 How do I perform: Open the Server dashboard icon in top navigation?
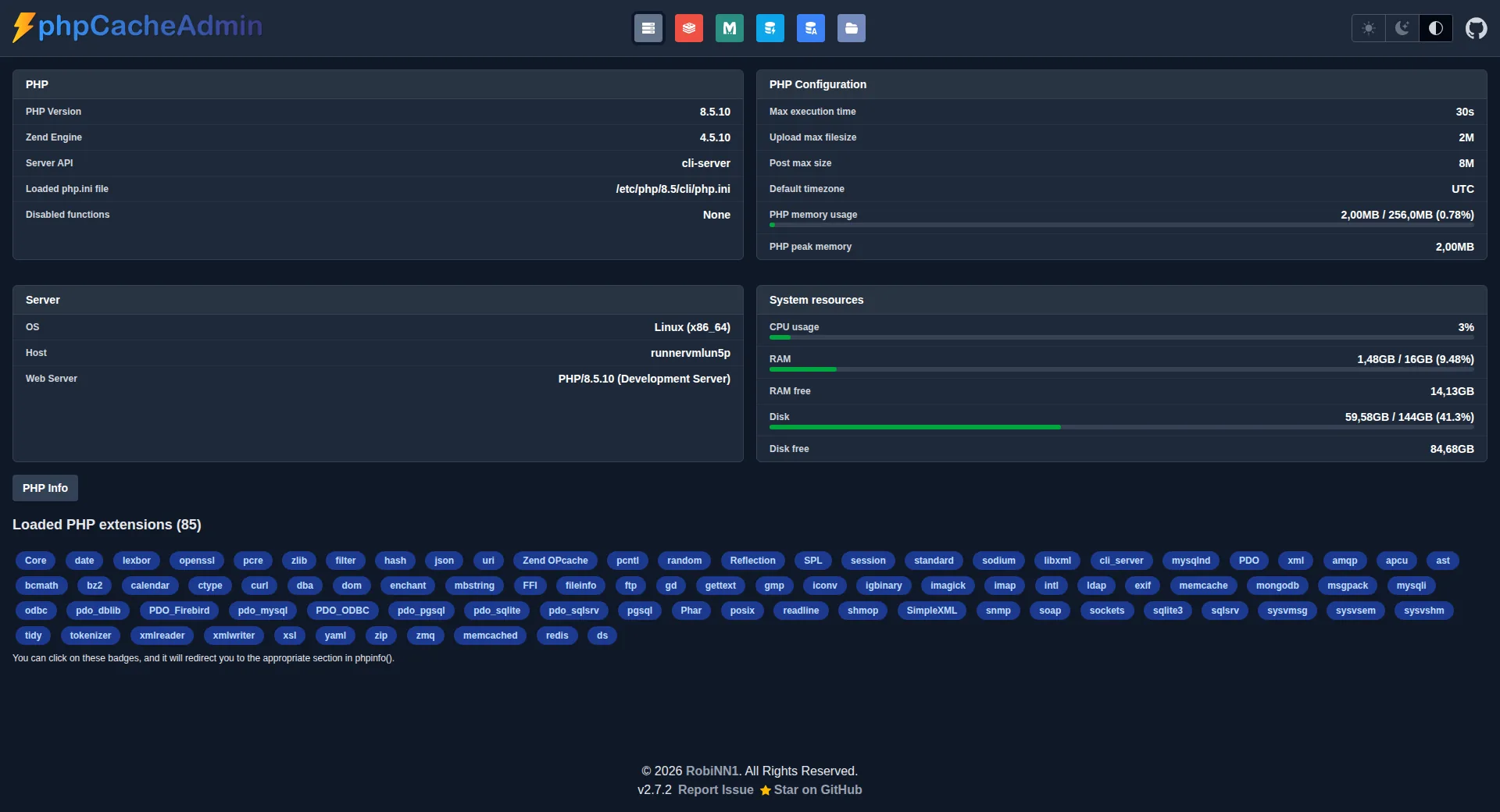click(648, 28)
